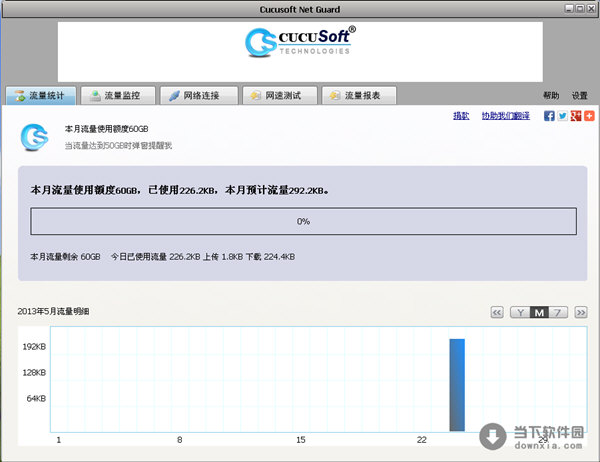Click 下载 224.4KB value

(x=270, y=256)
